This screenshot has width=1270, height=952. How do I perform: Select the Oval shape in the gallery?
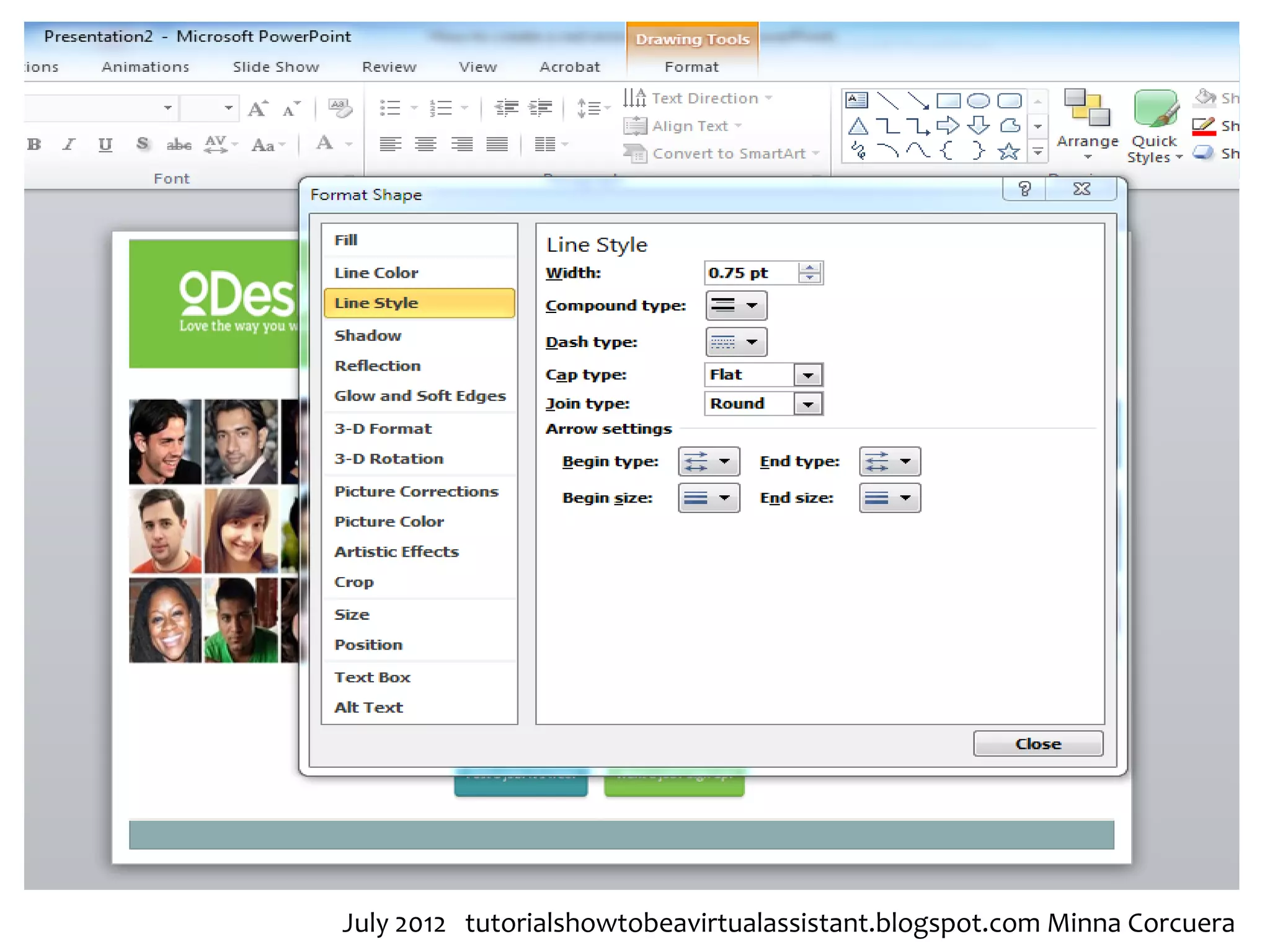978,100
